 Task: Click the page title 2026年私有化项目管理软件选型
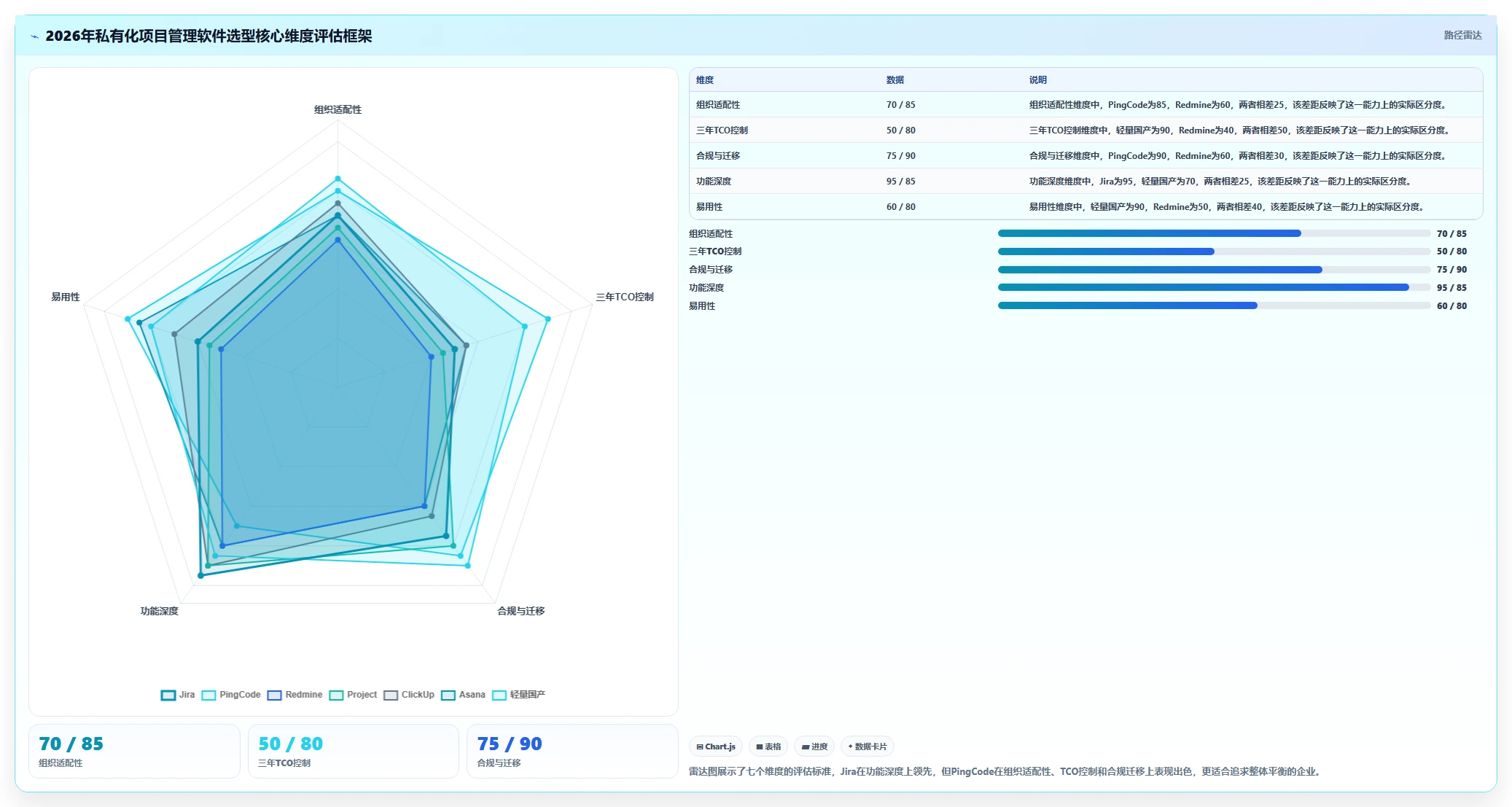tap(209, 36)
